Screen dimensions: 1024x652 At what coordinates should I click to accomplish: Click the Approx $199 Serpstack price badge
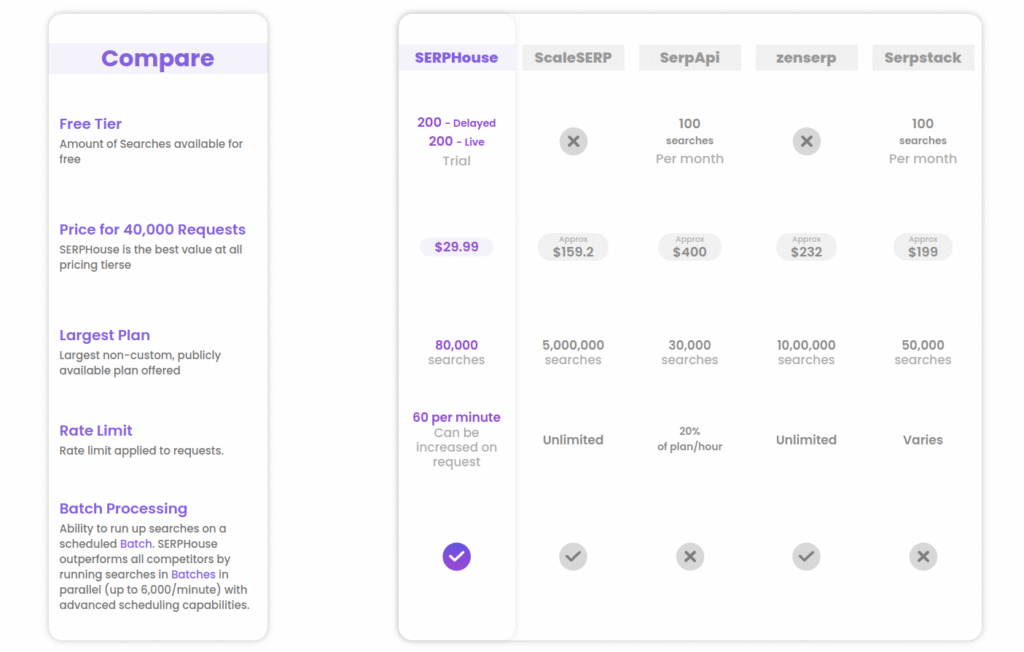tap(923, 247)
